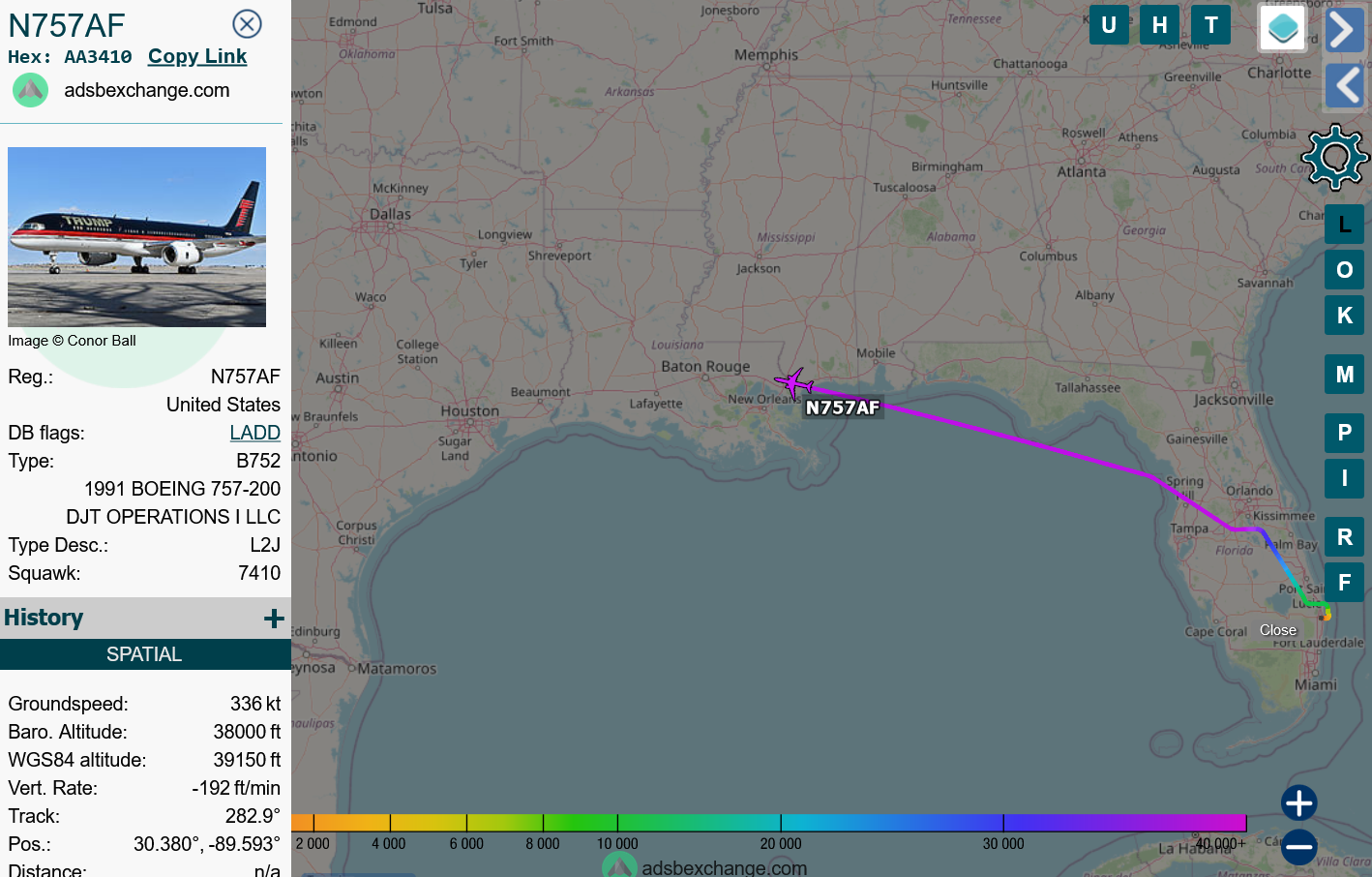The width and height of the screenshot is (1372, 877).
Task: Click the position coordinates 30.380°, -89.593°
Action: (207, 844)
